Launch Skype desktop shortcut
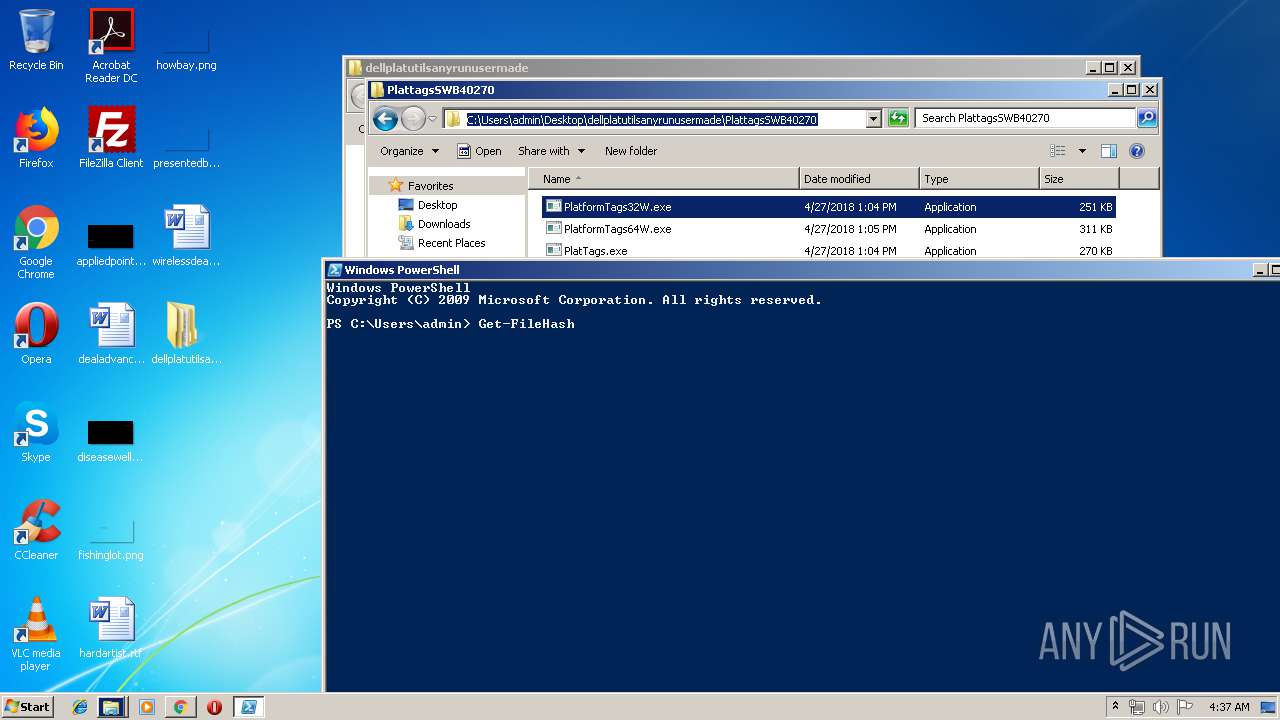 pyautogui.click(x=36, y=432)
